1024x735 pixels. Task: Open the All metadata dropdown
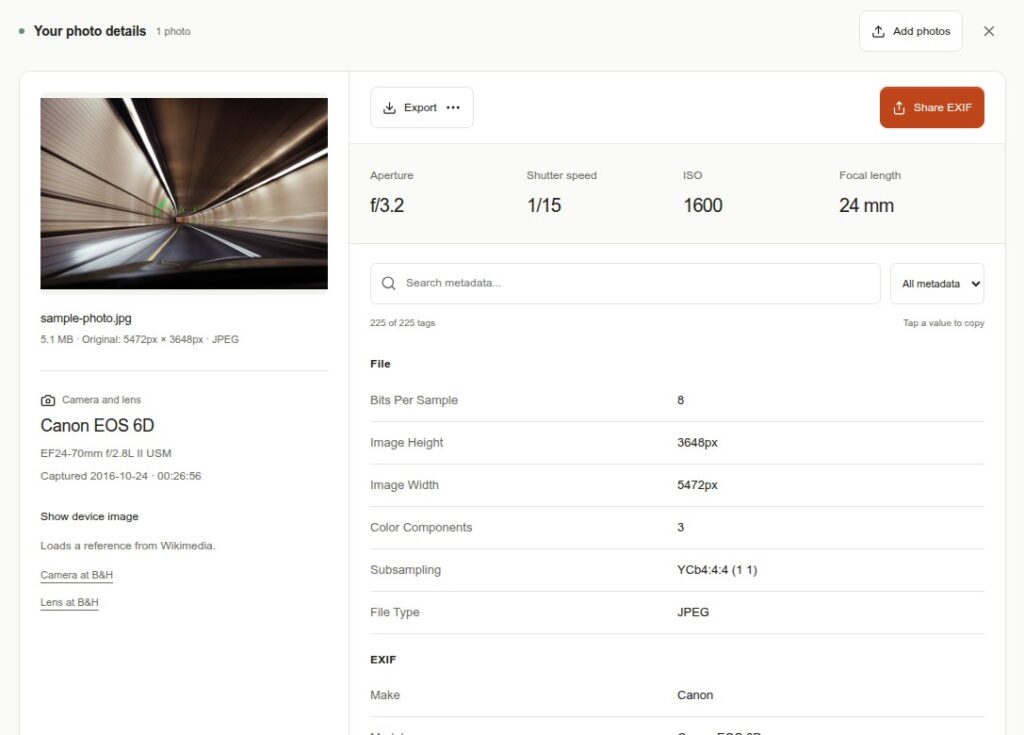point(936,284)
